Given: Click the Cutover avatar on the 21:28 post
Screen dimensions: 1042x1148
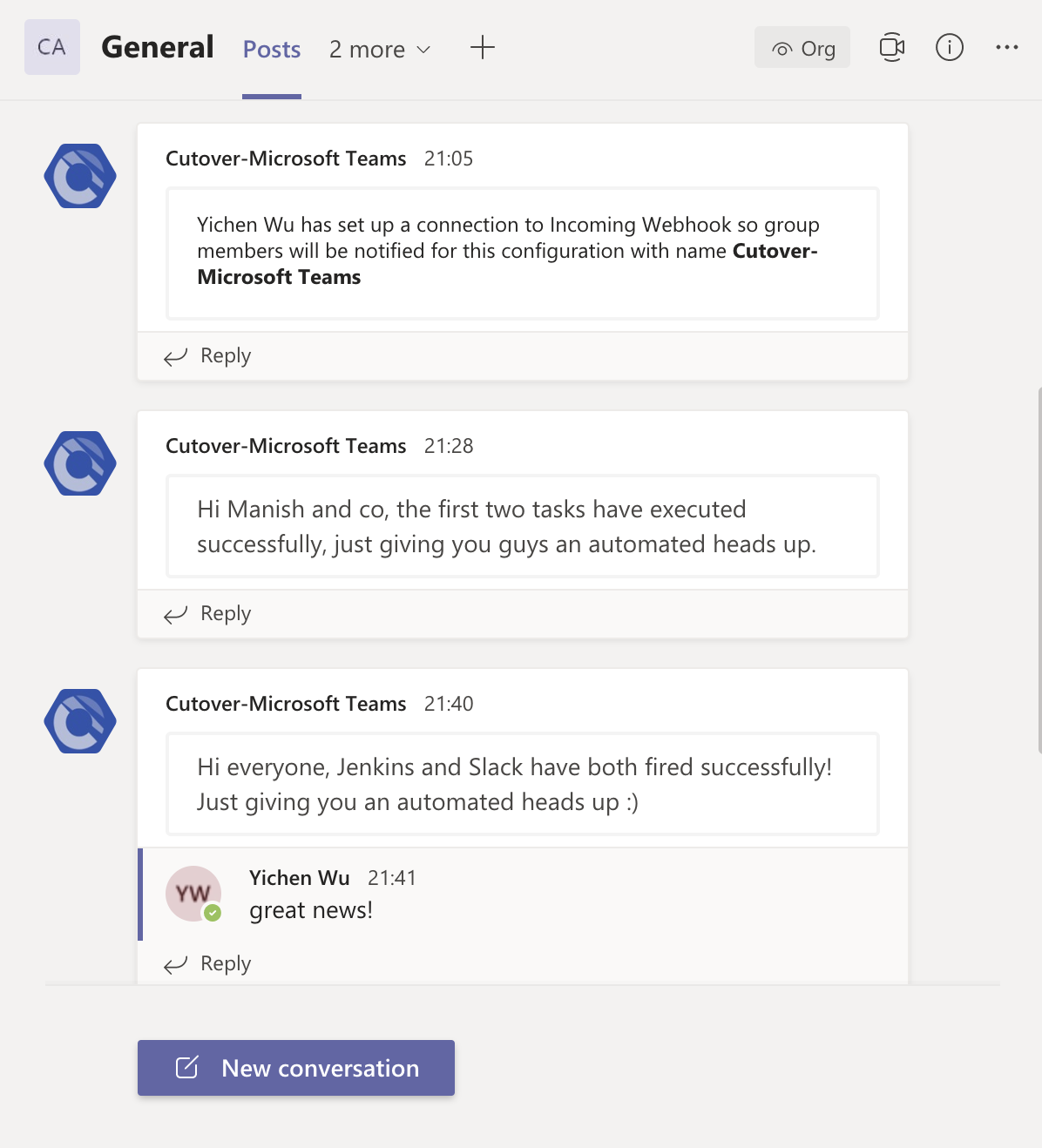Looking at the screenshot, I should (80, 463).
